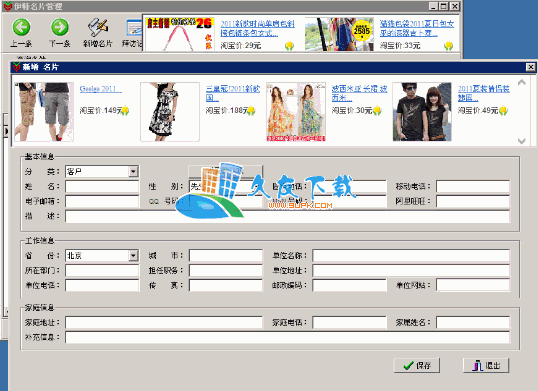
Task: Click the 城市 input field
Action: coord(226,256)
